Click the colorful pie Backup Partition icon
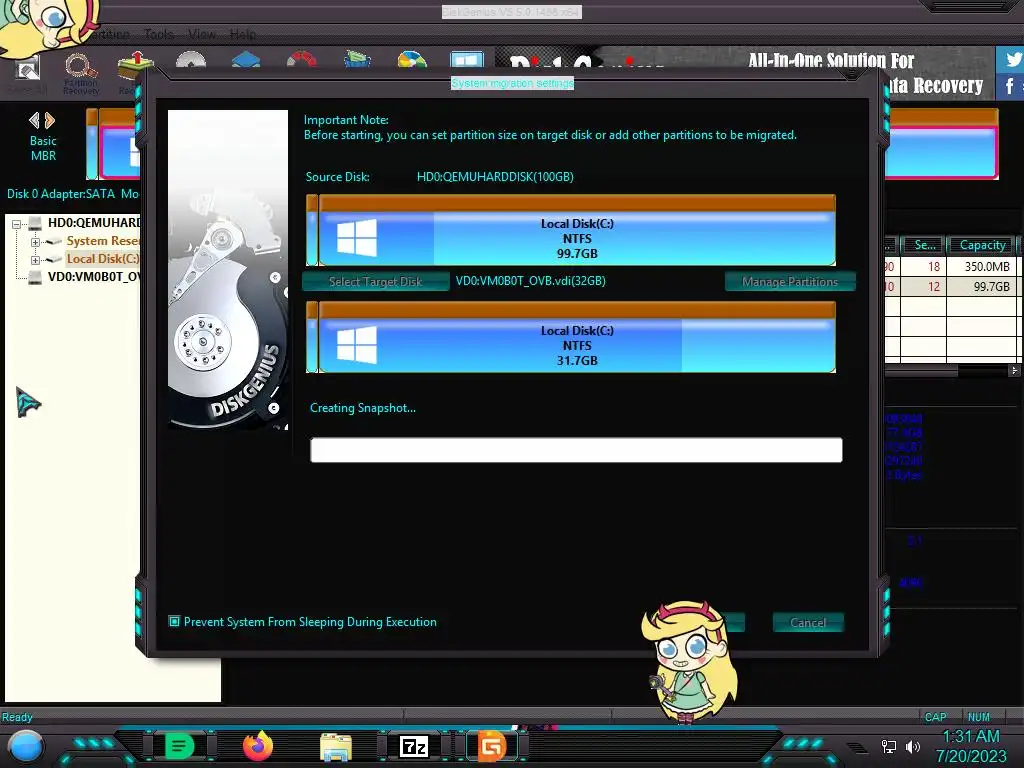Image resolution: width=1024 pixels, height=768 pixels. tap(412, 61)
